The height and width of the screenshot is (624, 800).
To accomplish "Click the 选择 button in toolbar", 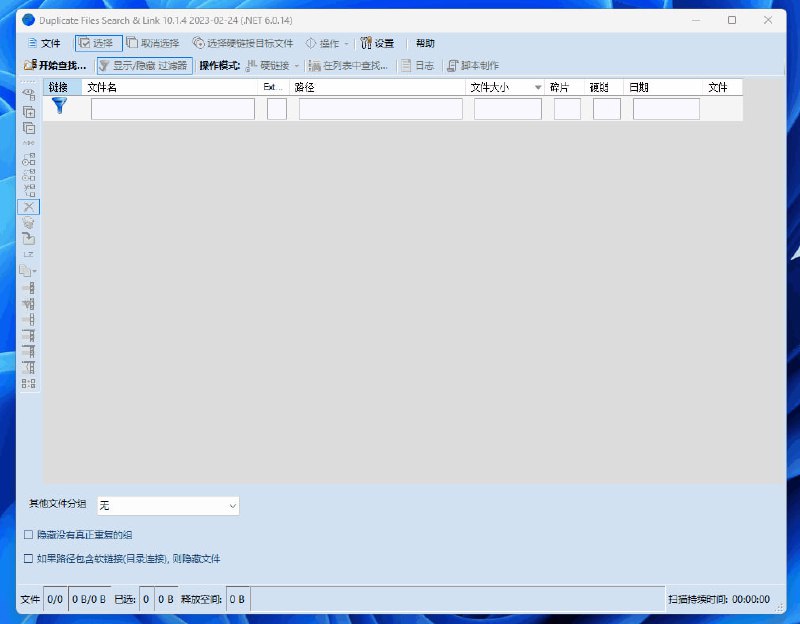I will click(97, 44).
